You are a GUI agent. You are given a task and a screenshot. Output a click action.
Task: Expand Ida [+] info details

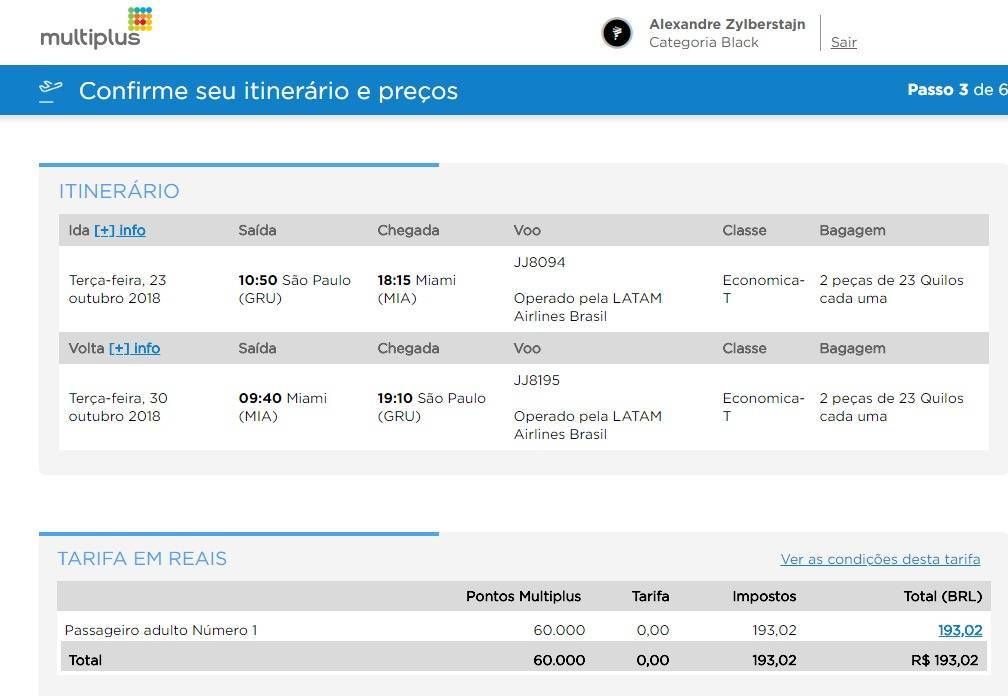click(x=120, y=230)
